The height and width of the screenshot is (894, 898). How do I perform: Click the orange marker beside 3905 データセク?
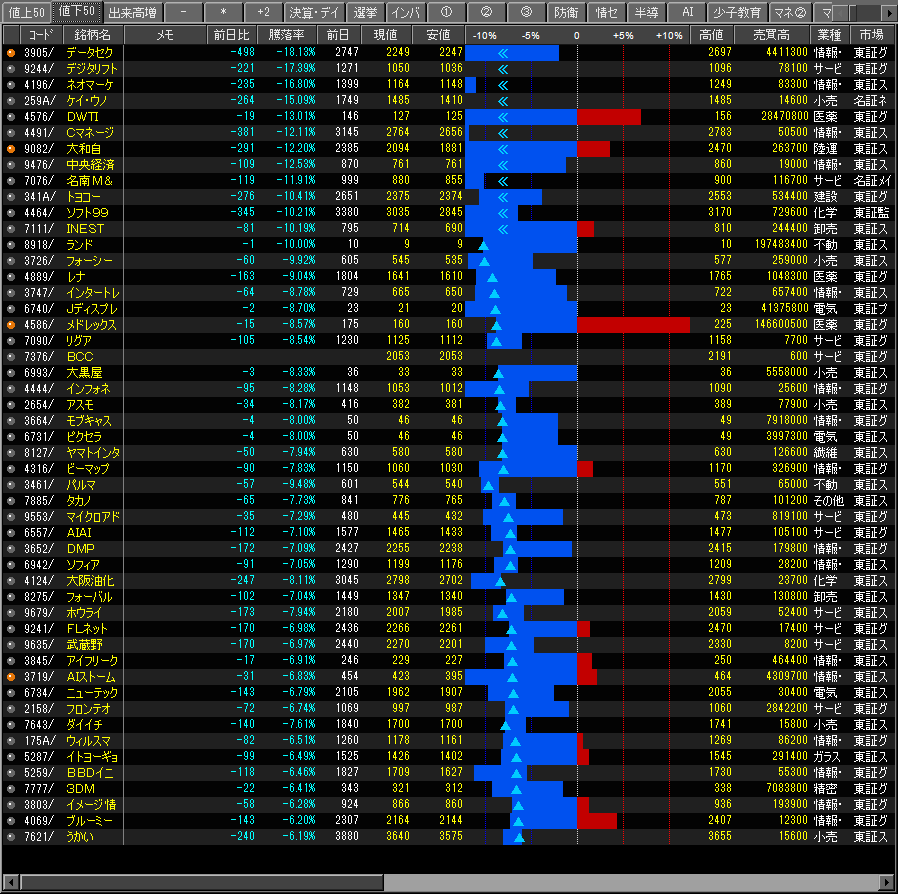pos(11,52)
